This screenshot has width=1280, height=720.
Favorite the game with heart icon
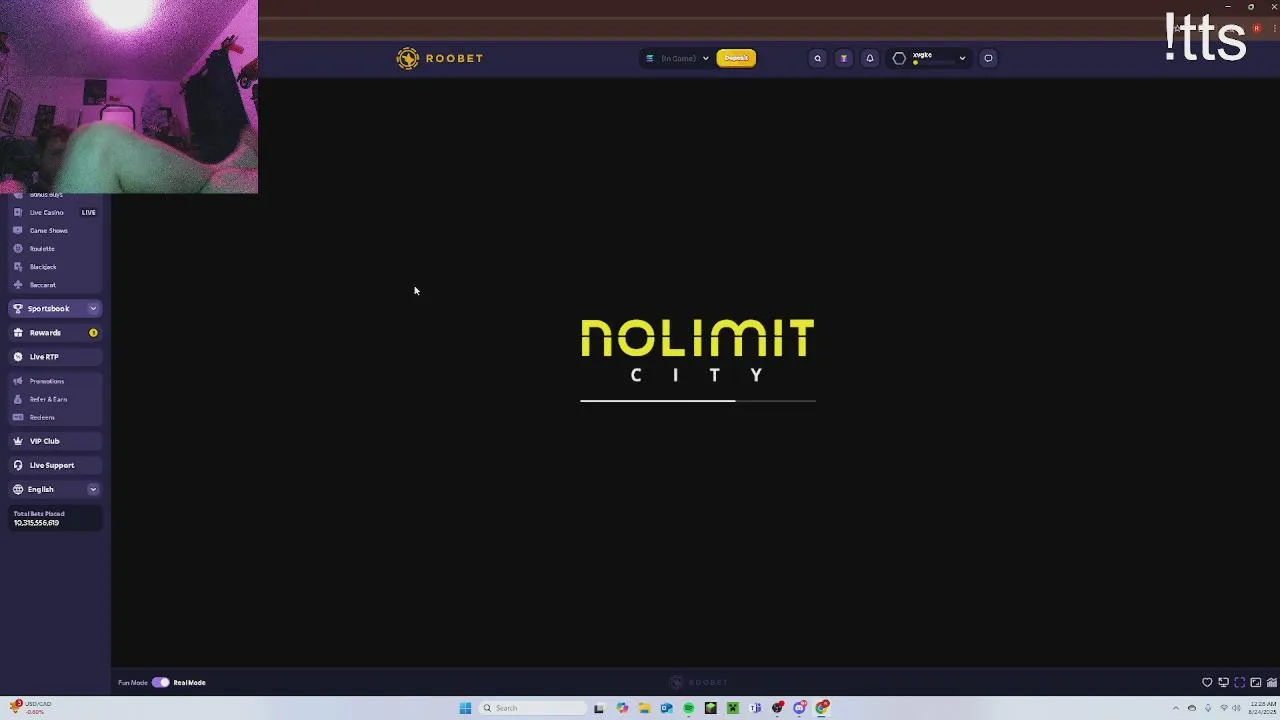1207,682
